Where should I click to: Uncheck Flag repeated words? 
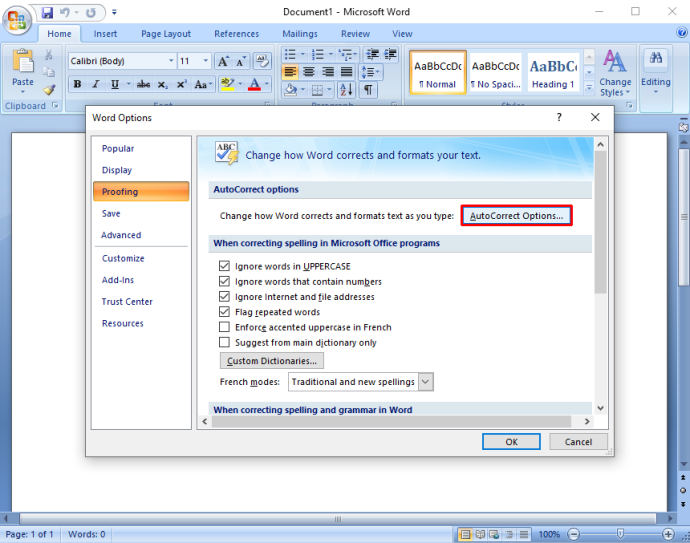click(224, 312)
